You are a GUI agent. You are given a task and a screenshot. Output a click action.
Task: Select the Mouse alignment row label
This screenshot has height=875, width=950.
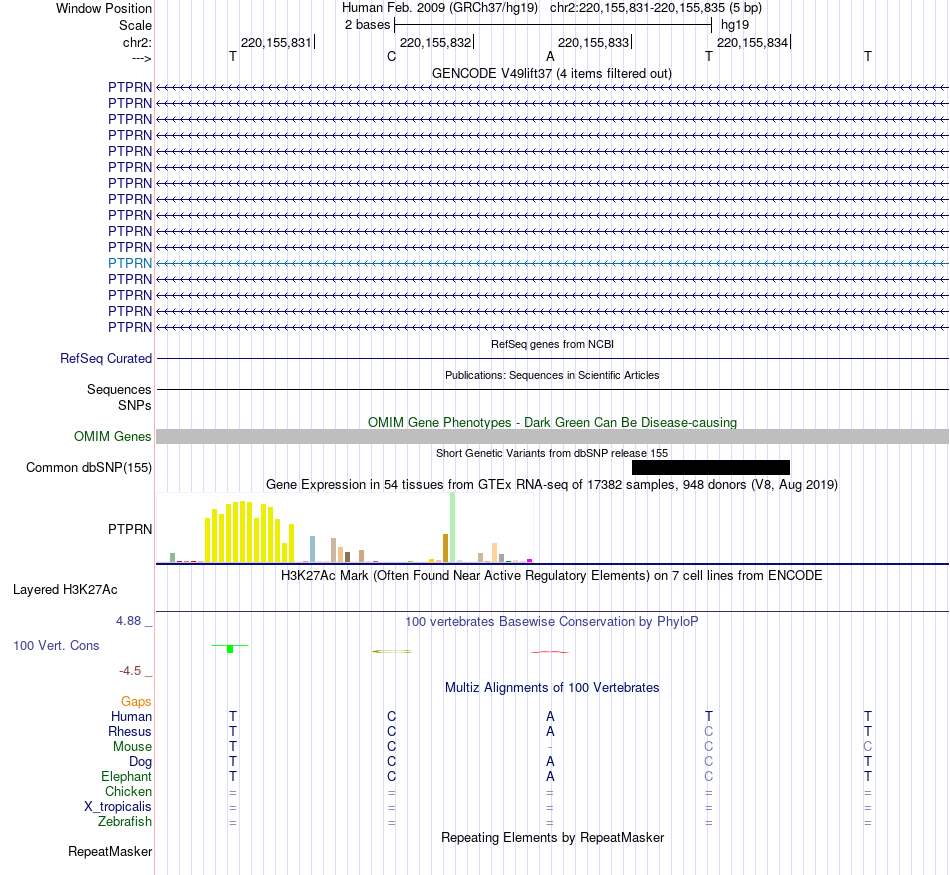132,747
